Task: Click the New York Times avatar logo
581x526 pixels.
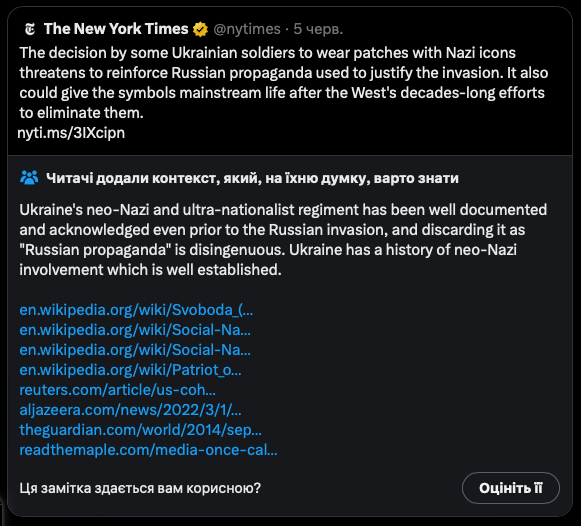Action: coord(30,29)
